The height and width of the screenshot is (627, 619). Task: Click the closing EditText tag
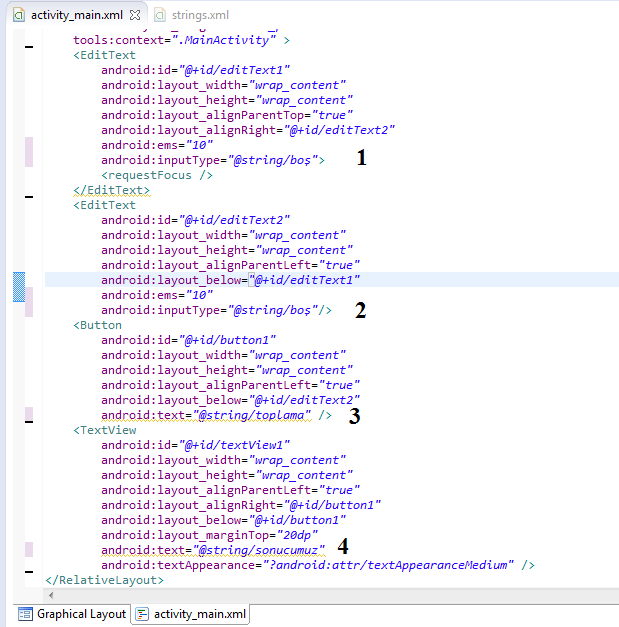[x=111, y=190]
